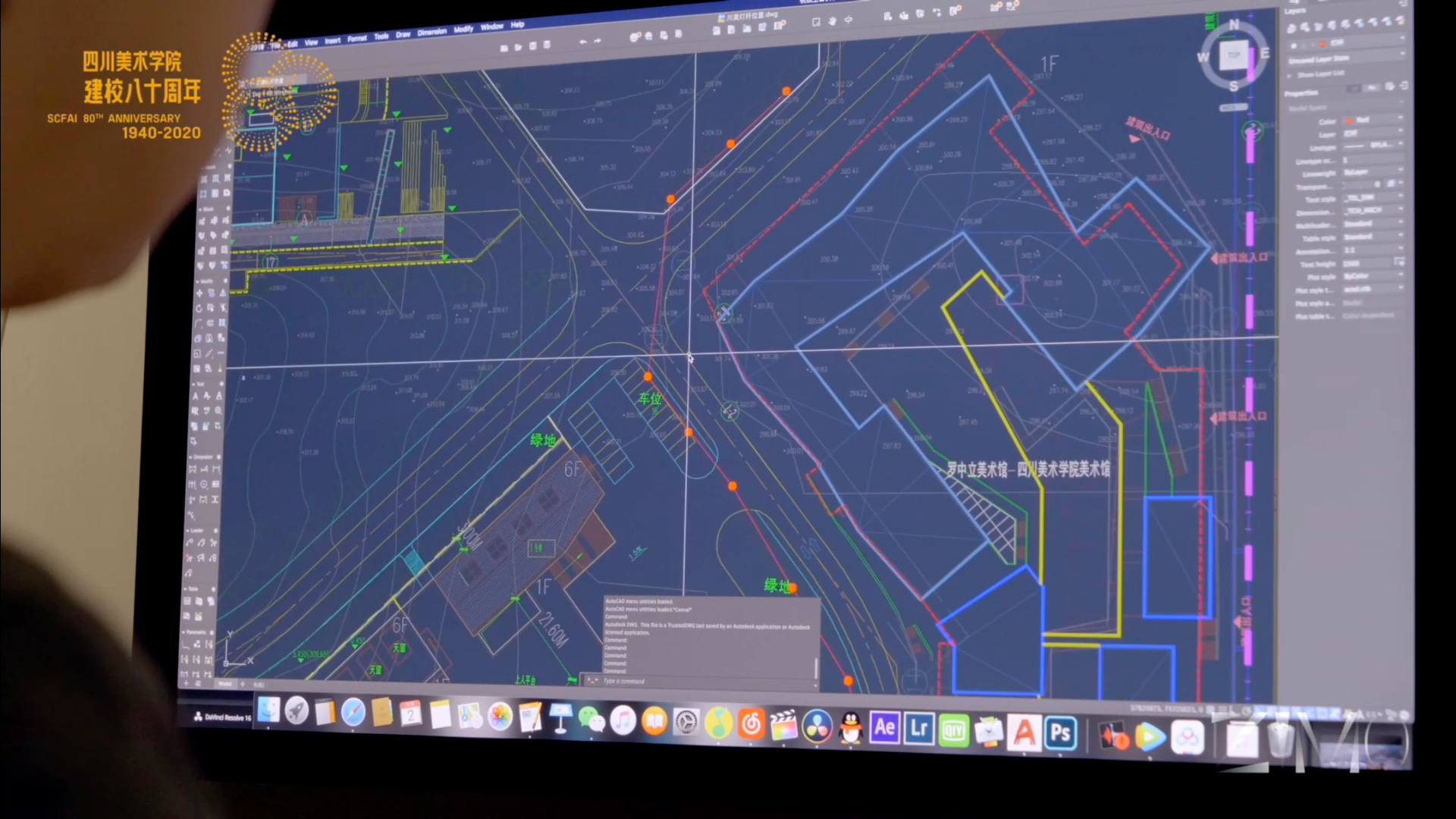The height and width of the screenshot is (819, 1456).
Task: Open iQIYI green icon in the Dock
Action: click(x=954, y=731)
